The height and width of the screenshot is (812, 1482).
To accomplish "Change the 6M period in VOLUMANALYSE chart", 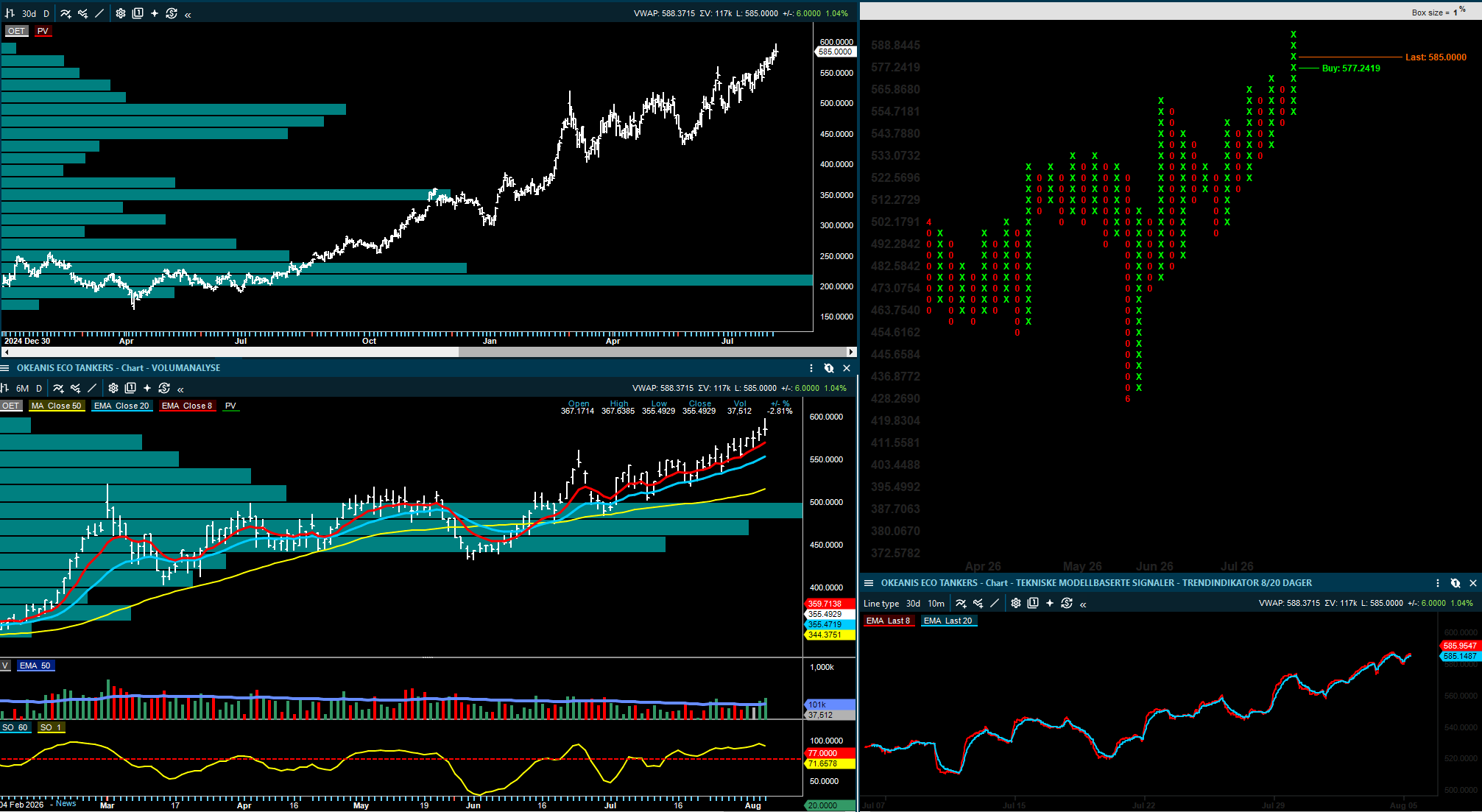I will 23,388.
